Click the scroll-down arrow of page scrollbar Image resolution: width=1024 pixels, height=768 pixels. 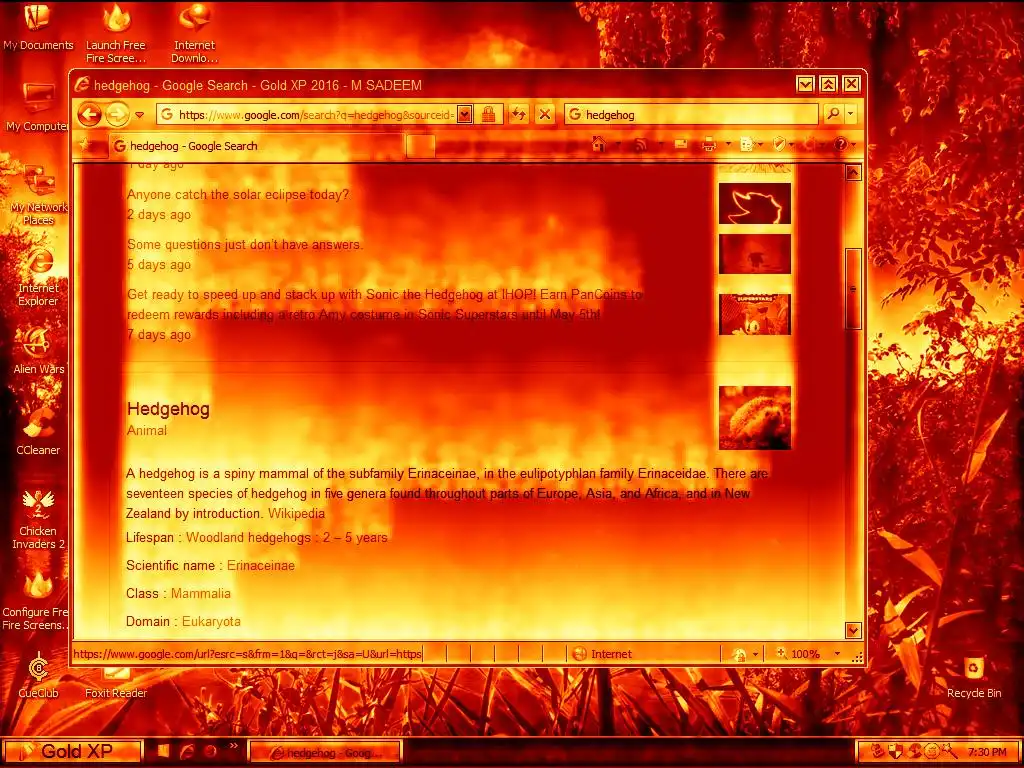(854, 630)
